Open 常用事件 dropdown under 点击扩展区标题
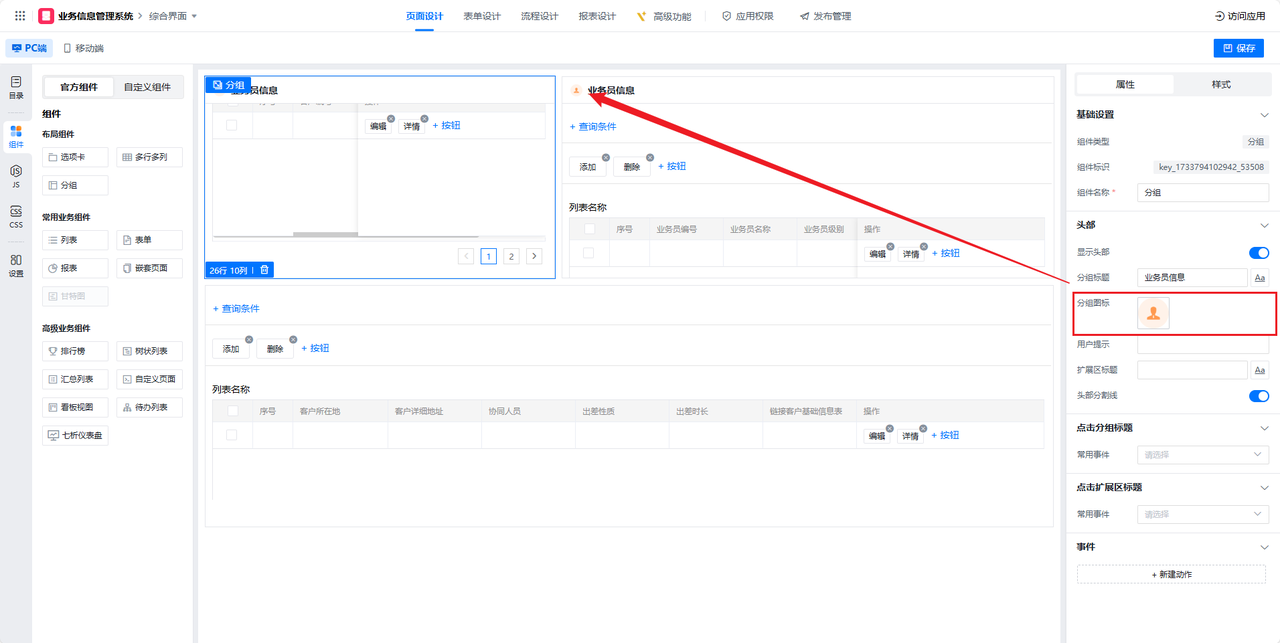The height and width of the screenshot is (643, 1280). tap(1203, 514)
